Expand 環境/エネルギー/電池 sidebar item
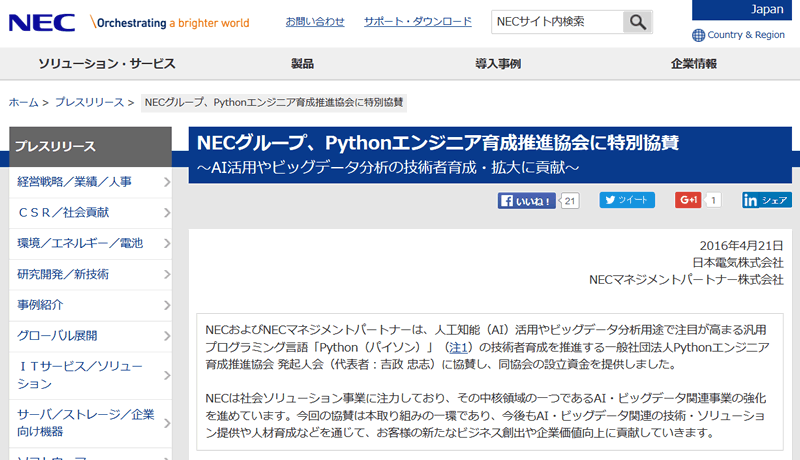Screen dimensions: 800x460 coord(90,243)
